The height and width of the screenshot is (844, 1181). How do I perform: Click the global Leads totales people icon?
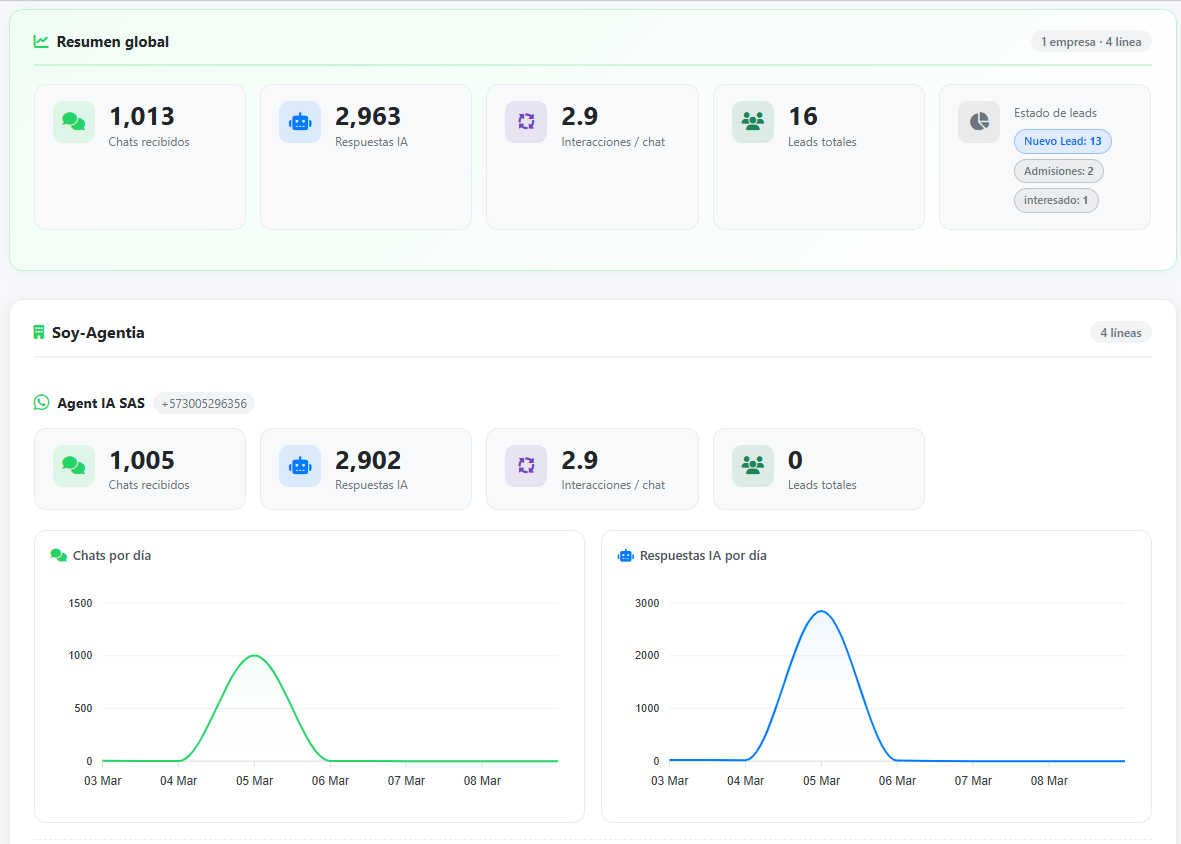tap(752, 121)
